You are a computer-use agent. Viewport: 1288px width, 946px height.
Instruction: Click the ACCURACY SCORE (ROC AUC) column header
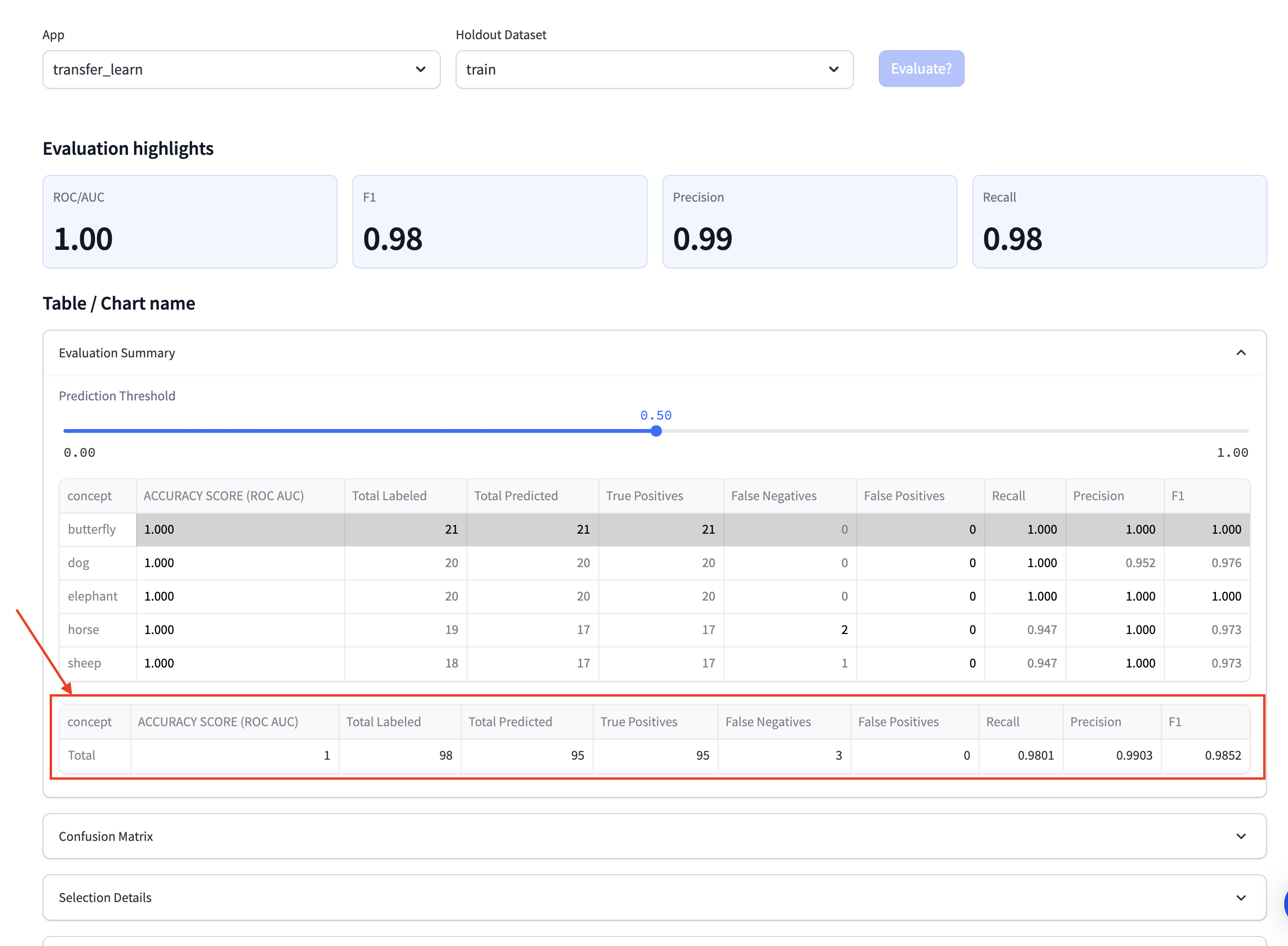tap(223, 496)
